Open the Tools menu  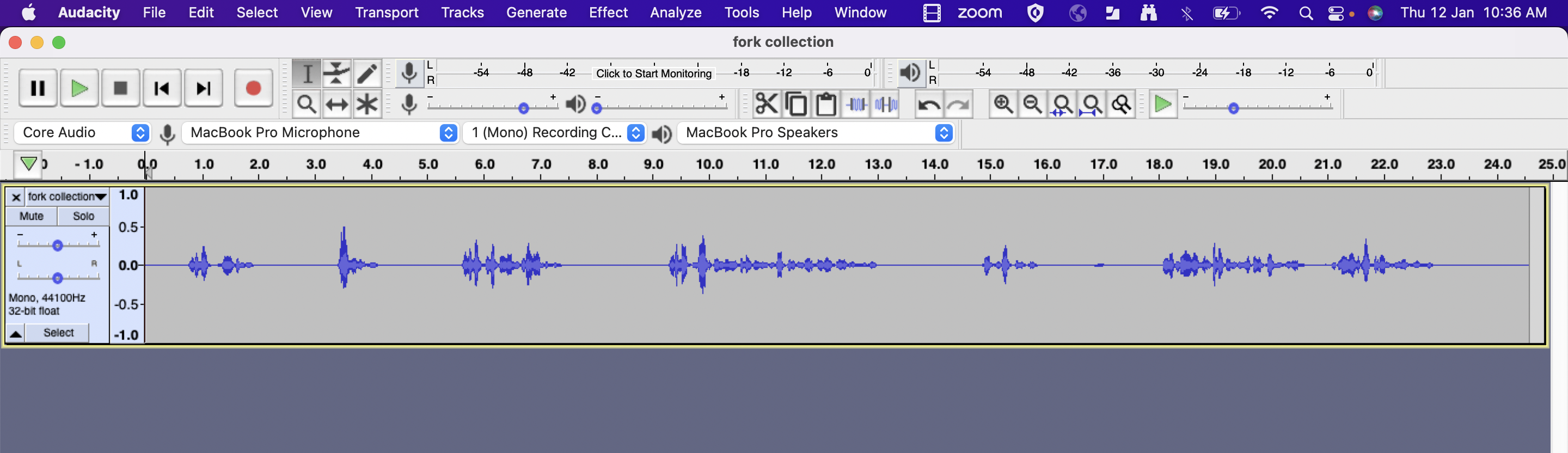click(742, 13)
